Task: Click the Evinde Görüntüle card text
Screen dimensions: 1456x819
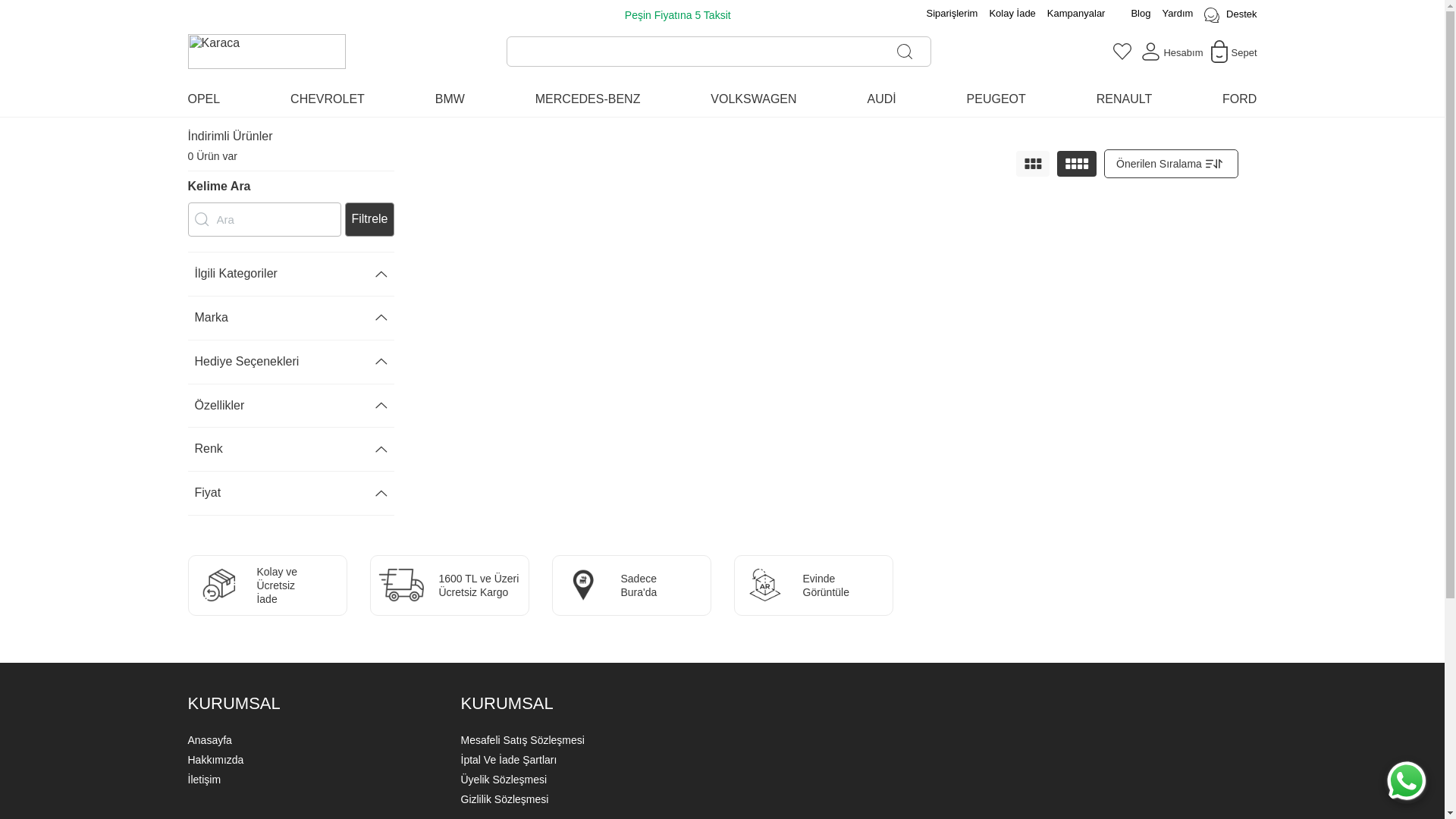Action: coord(826,585)
